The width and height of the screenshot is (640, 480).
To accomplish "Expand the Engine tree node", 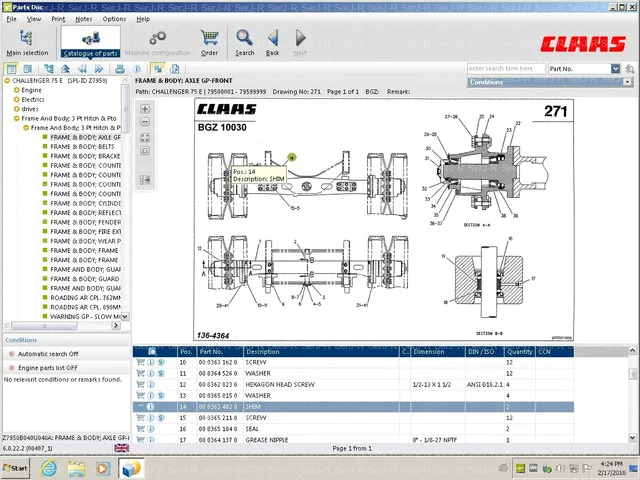I will (16, 90).
